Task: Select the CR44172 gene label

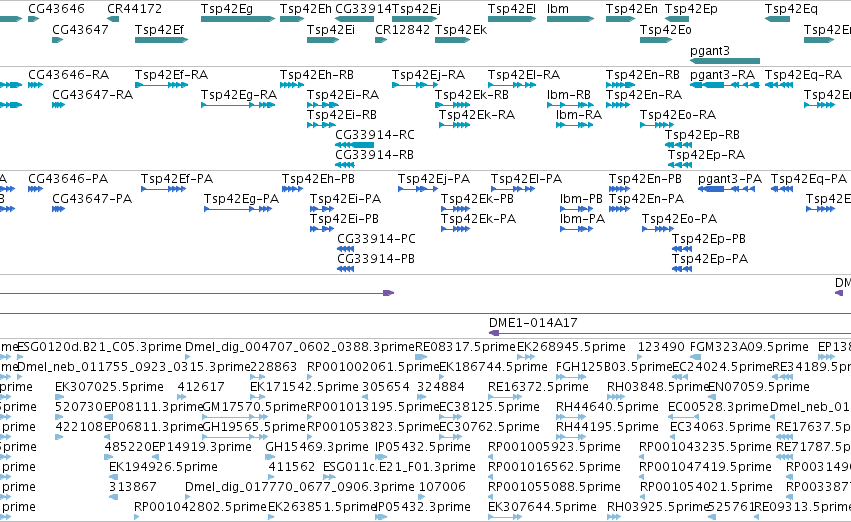Action: click(135, 9)
